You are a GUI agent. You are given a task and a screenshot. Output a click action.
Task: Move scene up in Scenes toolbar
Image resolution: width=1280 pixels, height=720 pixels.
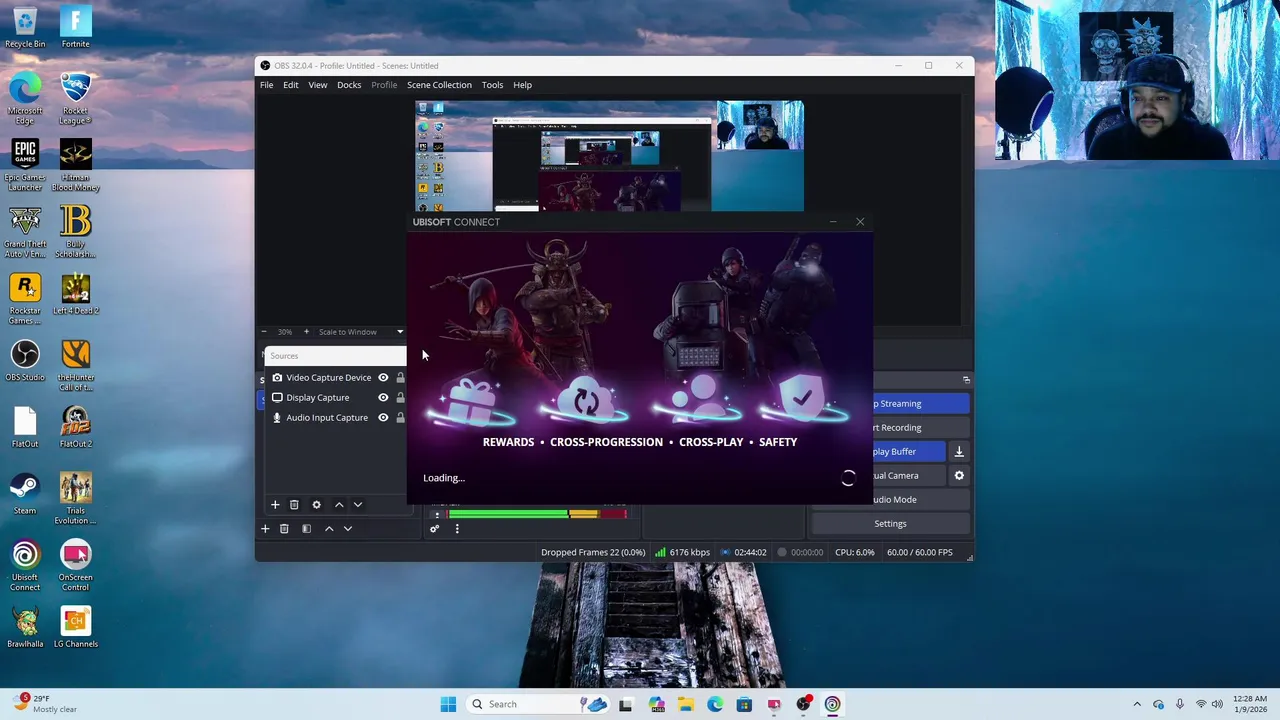(329, 529)
